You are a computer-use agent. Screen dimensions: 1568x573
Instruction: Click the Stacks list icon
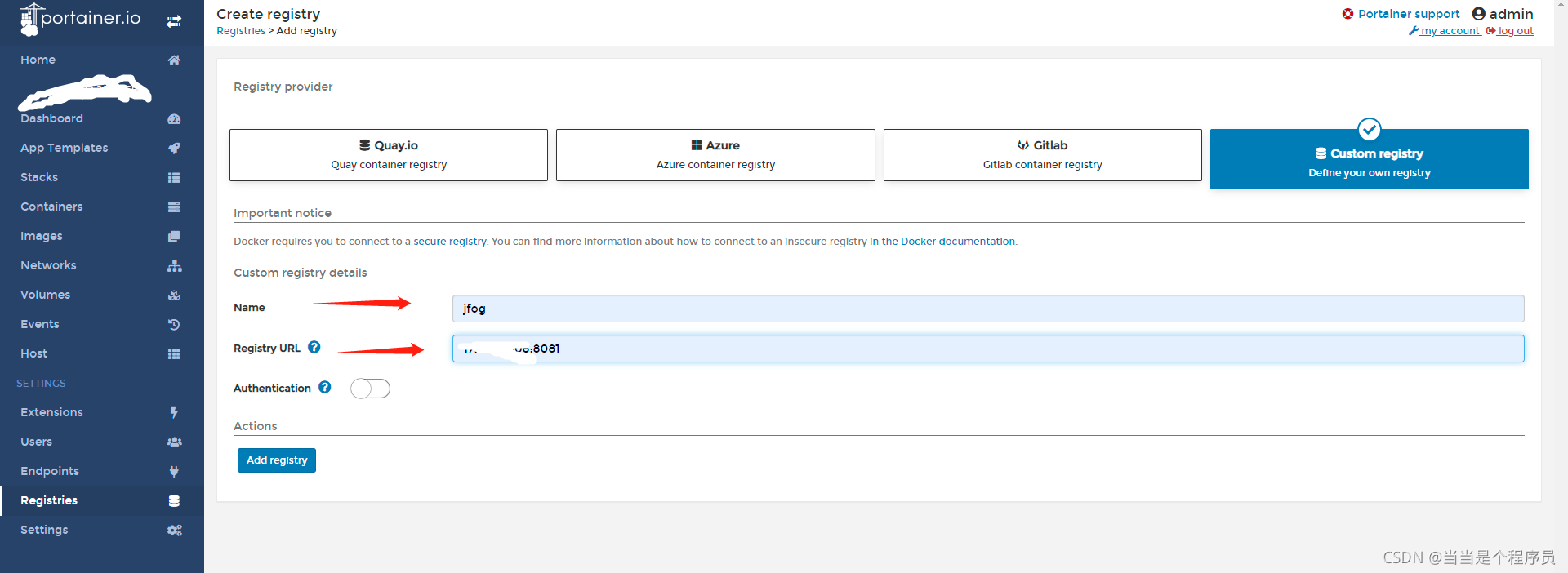click(174, 177)
